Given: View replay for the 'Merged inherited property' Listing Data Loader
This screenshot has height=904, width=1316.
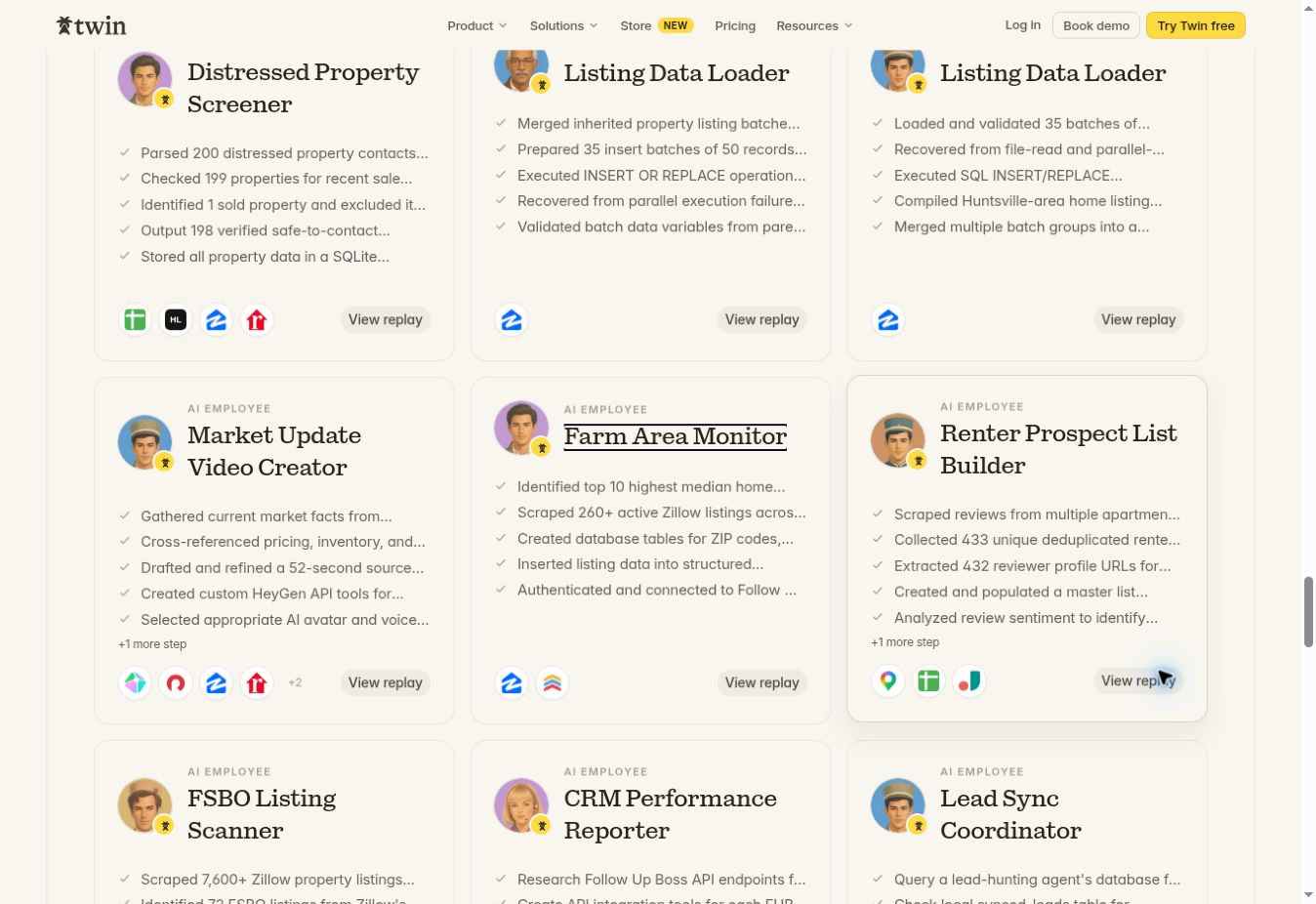Looking at the screenshot, I should click(x=762, y=320).
